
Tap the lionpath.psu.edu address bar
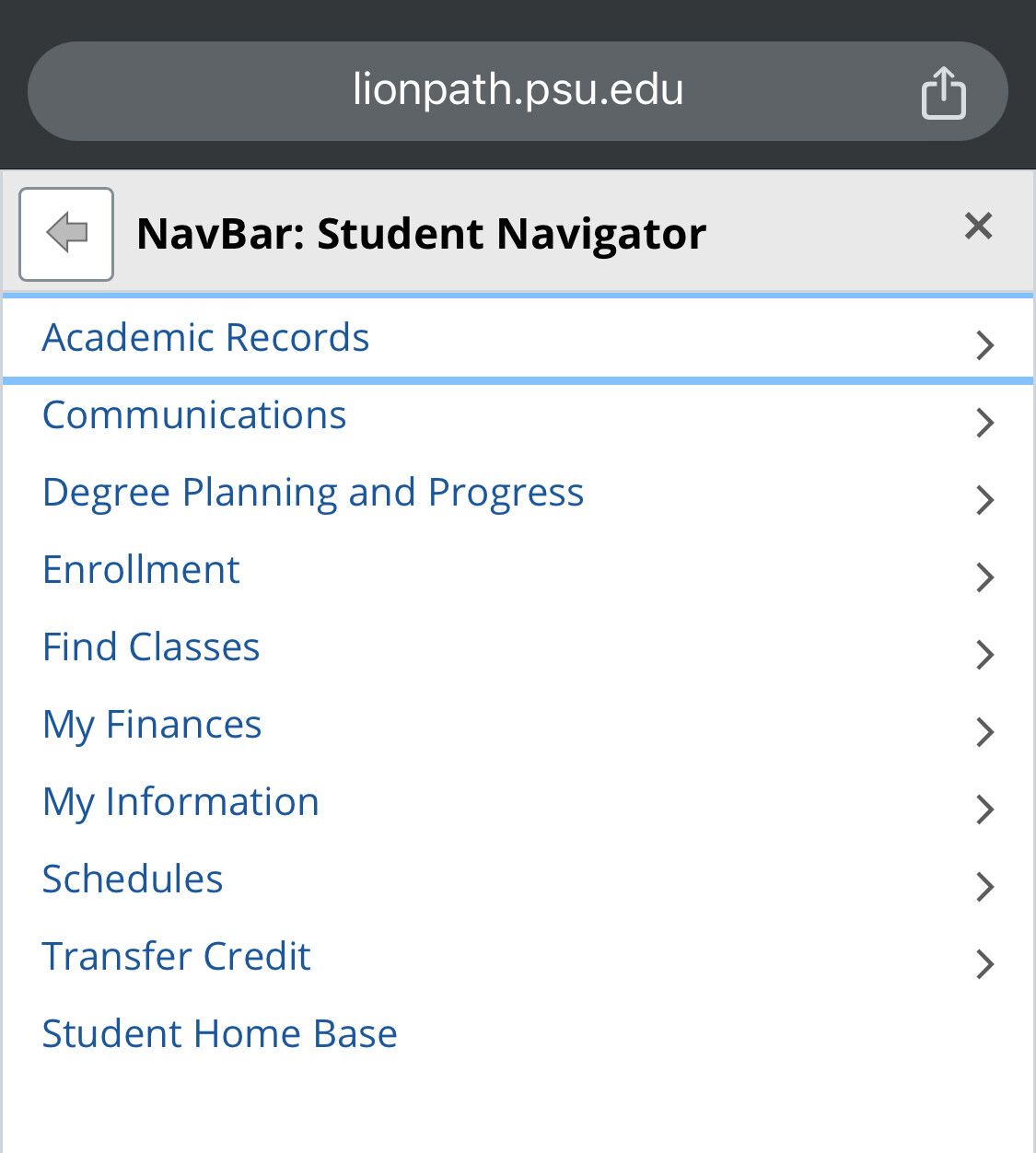click(x=518, y=91)
